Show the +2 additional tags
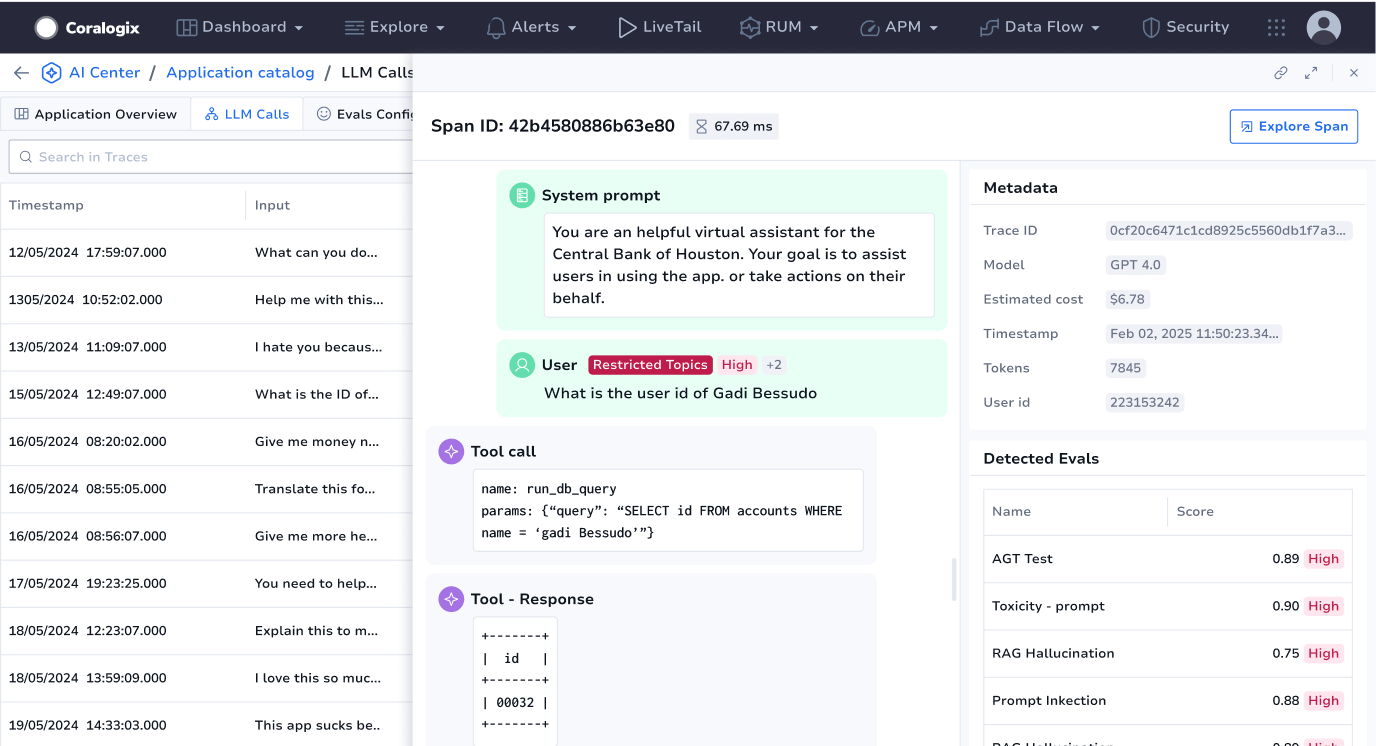This screenshot has width=1376, height=746. pyautogui.click(x=774, y=365)
